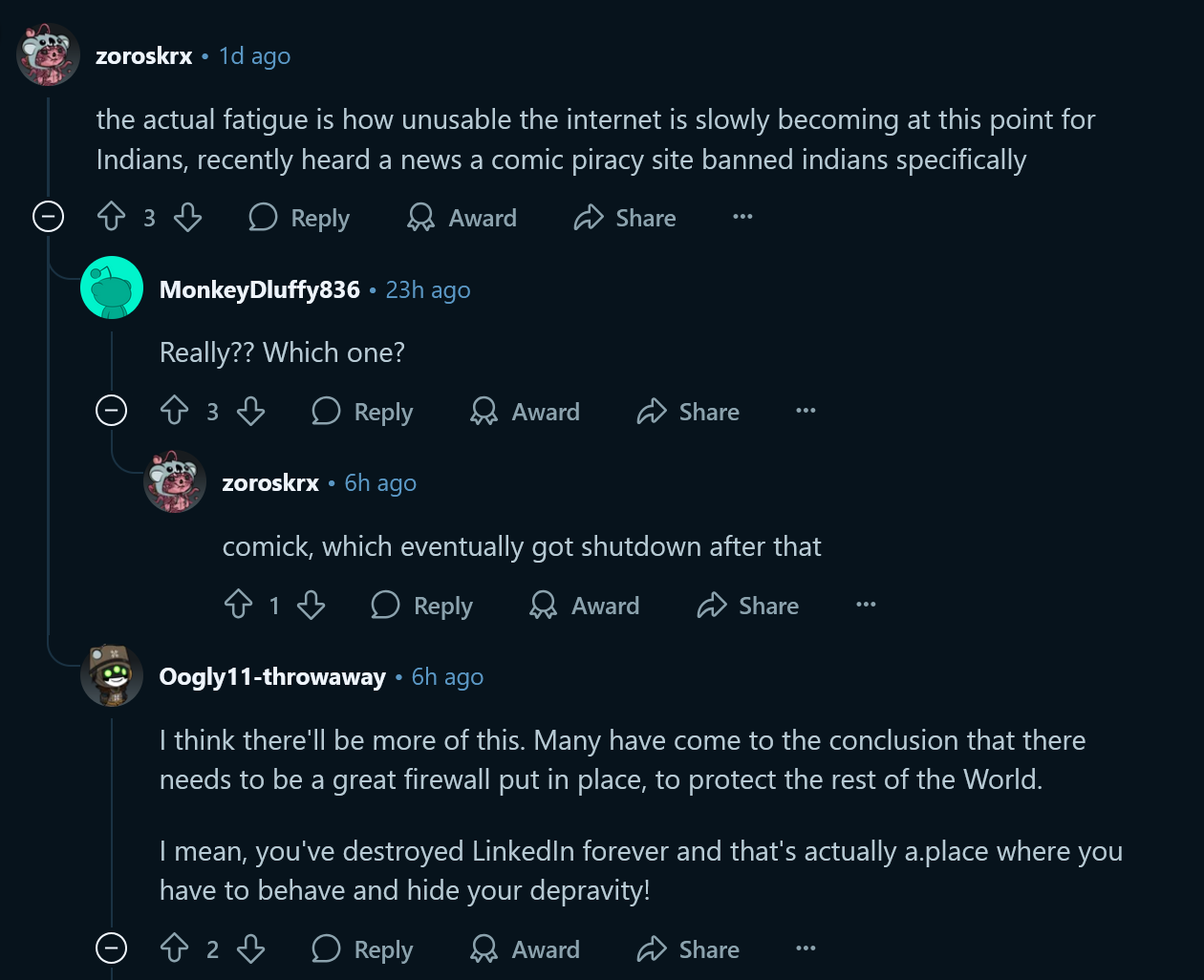The width and height of the screenshot is (1204, 980).
Task: Collapse Oogly11-throwaway's comment thread
Action: (x=111, y=948)
